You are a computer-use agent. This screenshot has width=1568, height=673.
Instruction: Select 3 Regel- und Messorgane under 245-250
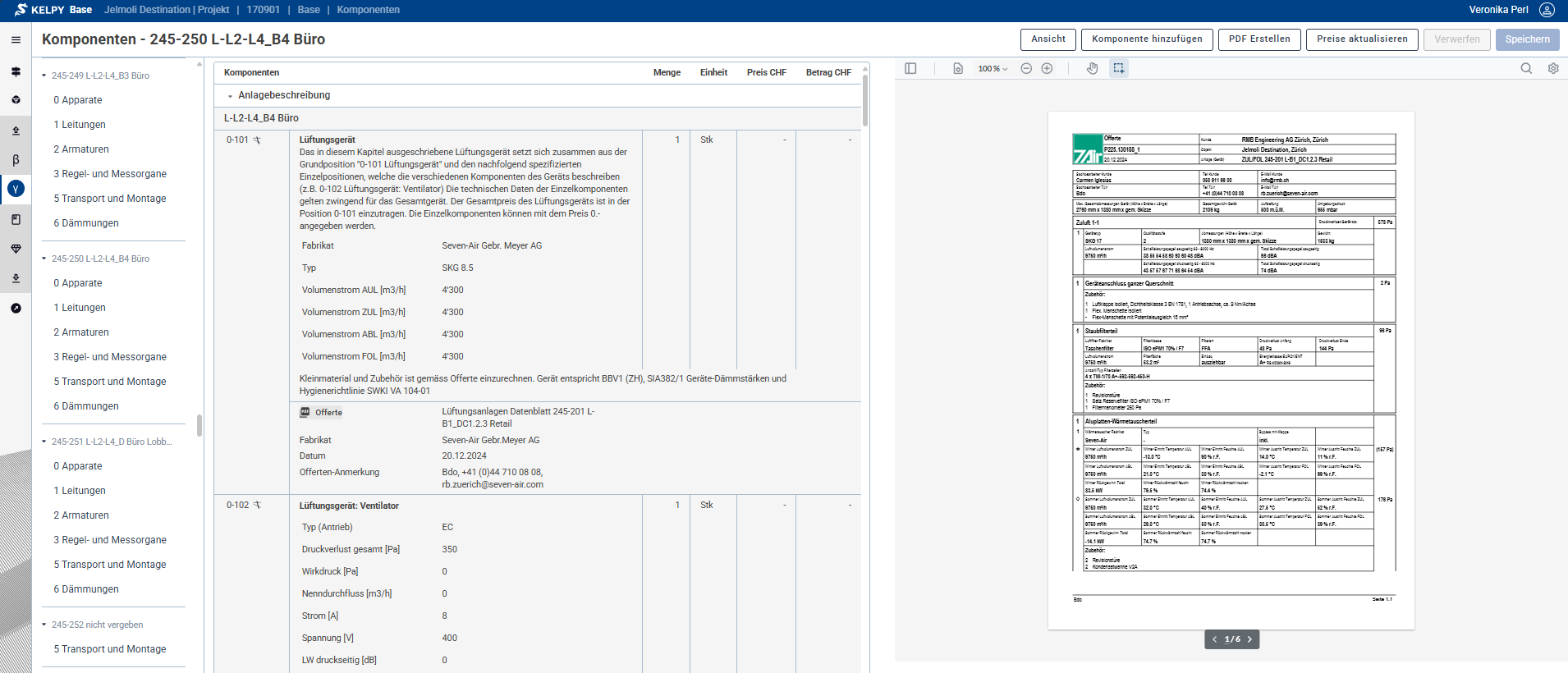pyautogui.click(x=110, y=357)
